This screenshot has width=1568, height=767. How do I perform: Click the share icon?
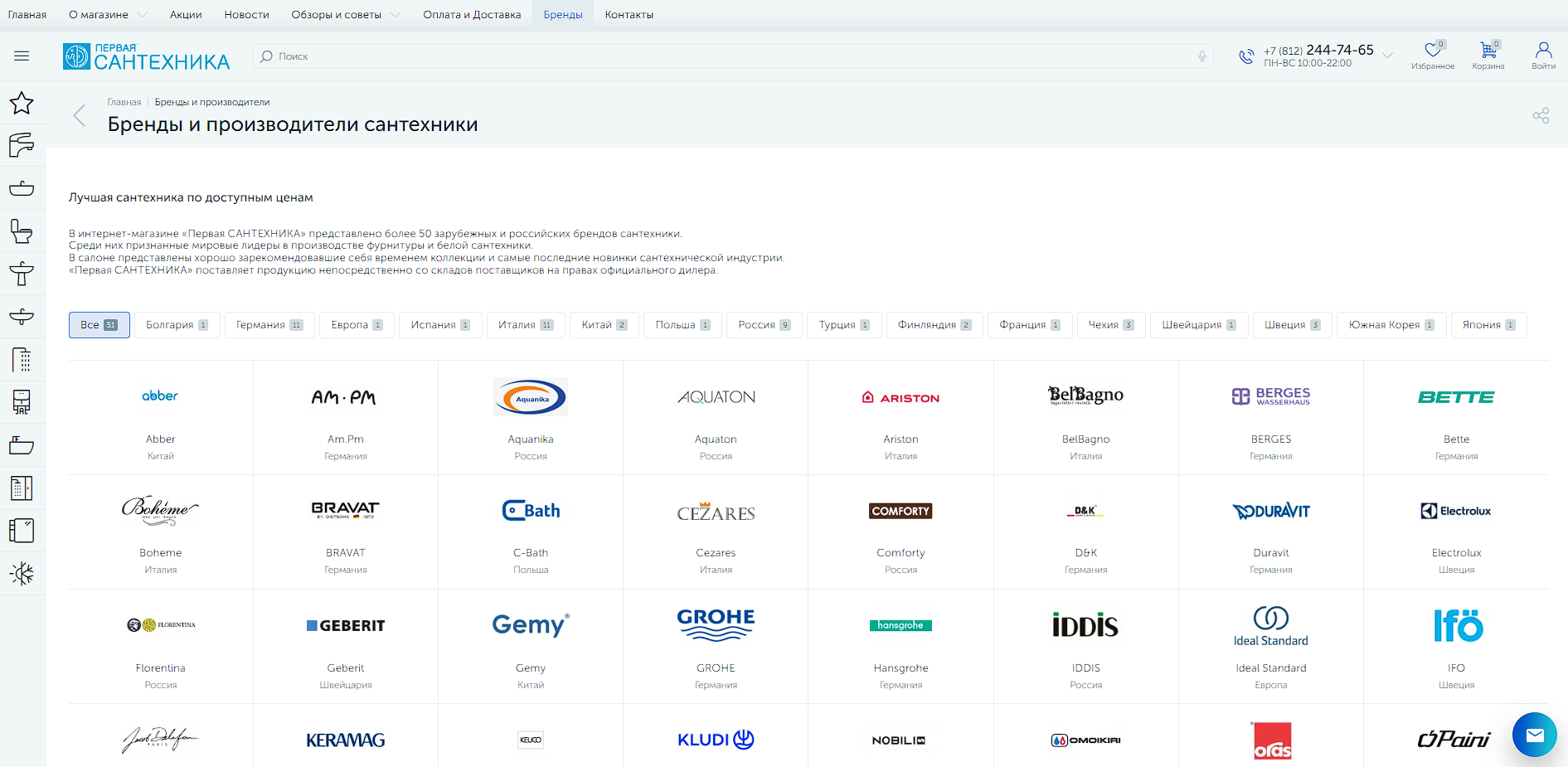(x=1541, y=115)
